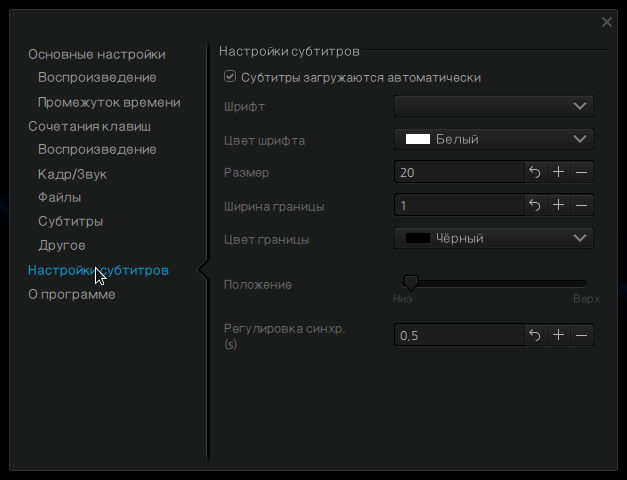Select Настройки субтитров in sidebar
This screenshot has width=627, height=480.
(98, 270)
